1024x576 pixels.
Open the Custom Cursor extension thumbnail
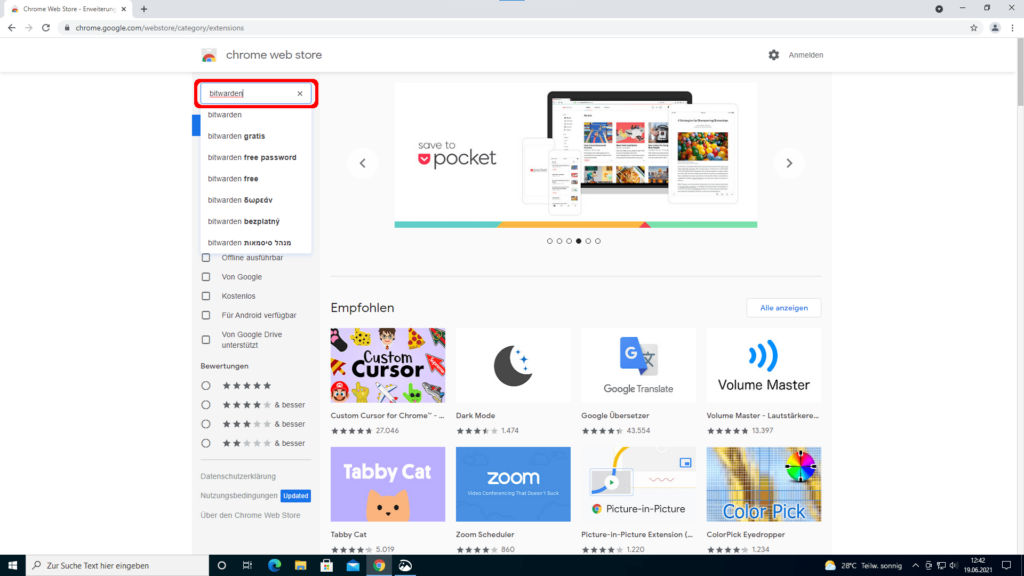(x=388, y=365)
